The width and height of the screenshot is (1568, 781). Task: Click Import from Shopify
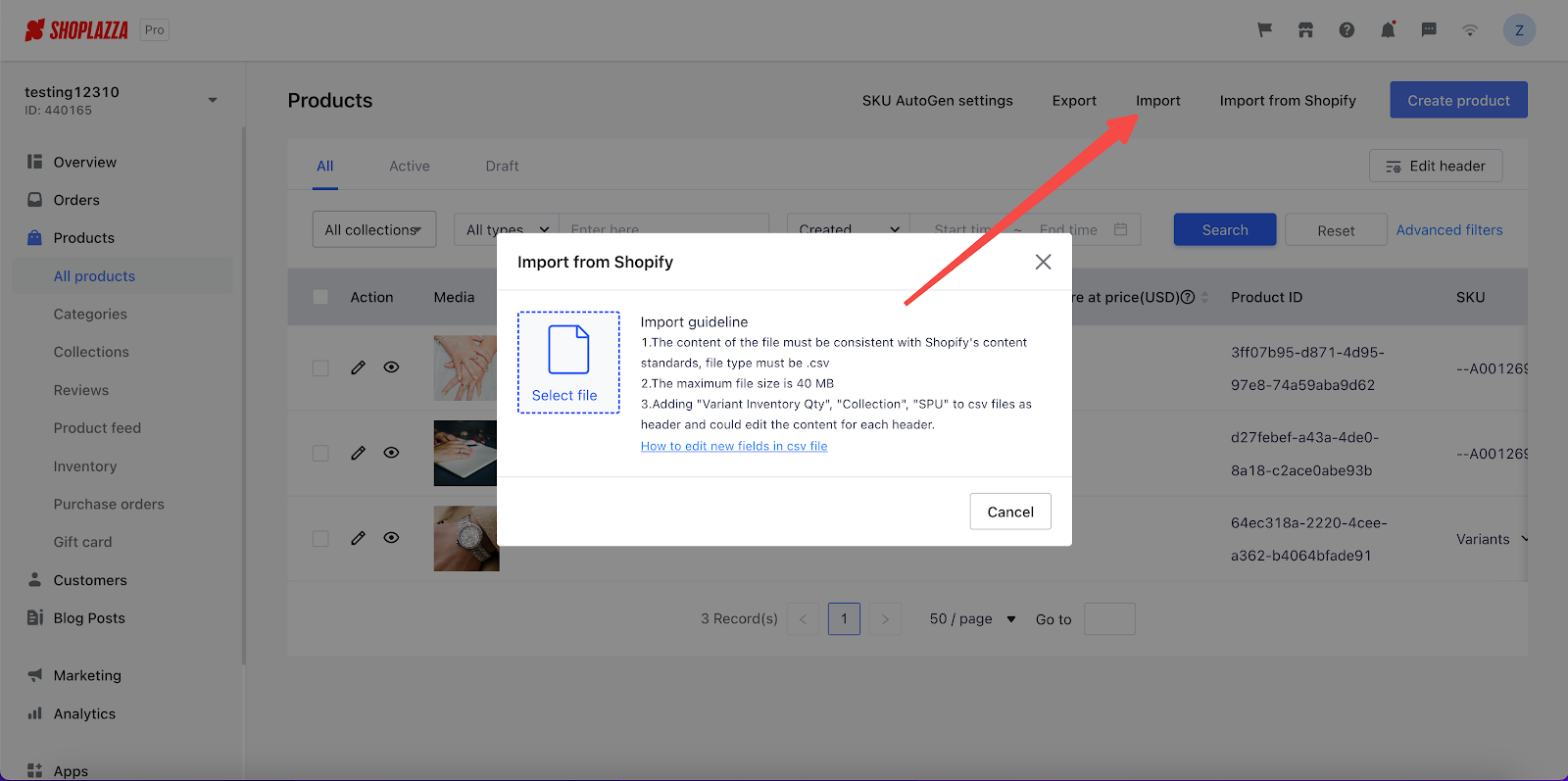tap(1288, 100)
